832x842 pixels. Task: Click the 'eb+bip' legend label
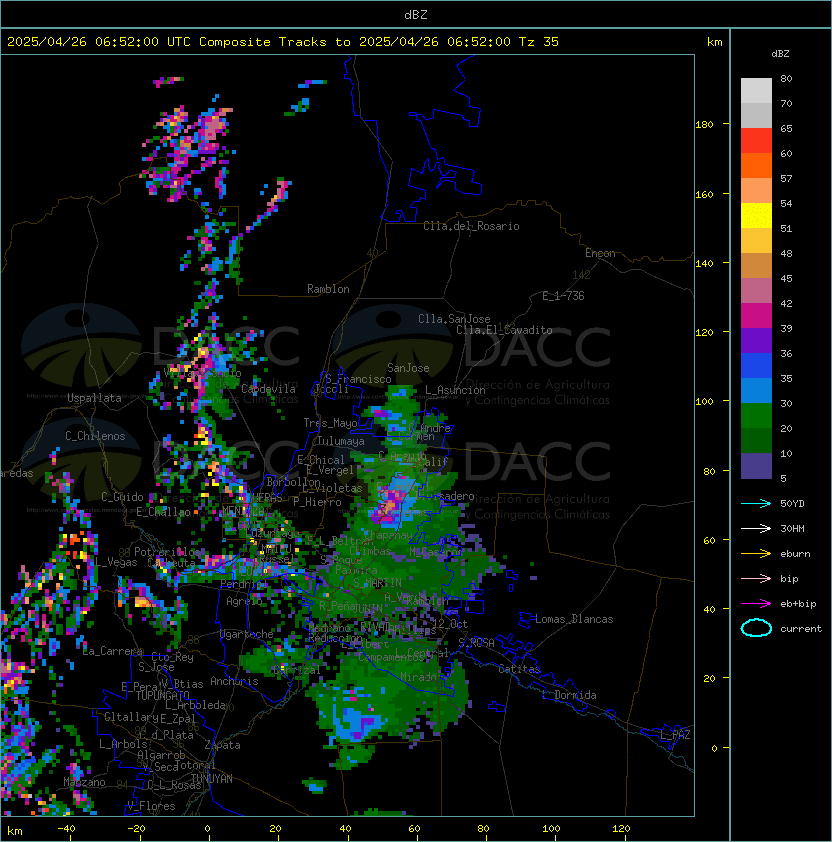click(x=798, y=604)
